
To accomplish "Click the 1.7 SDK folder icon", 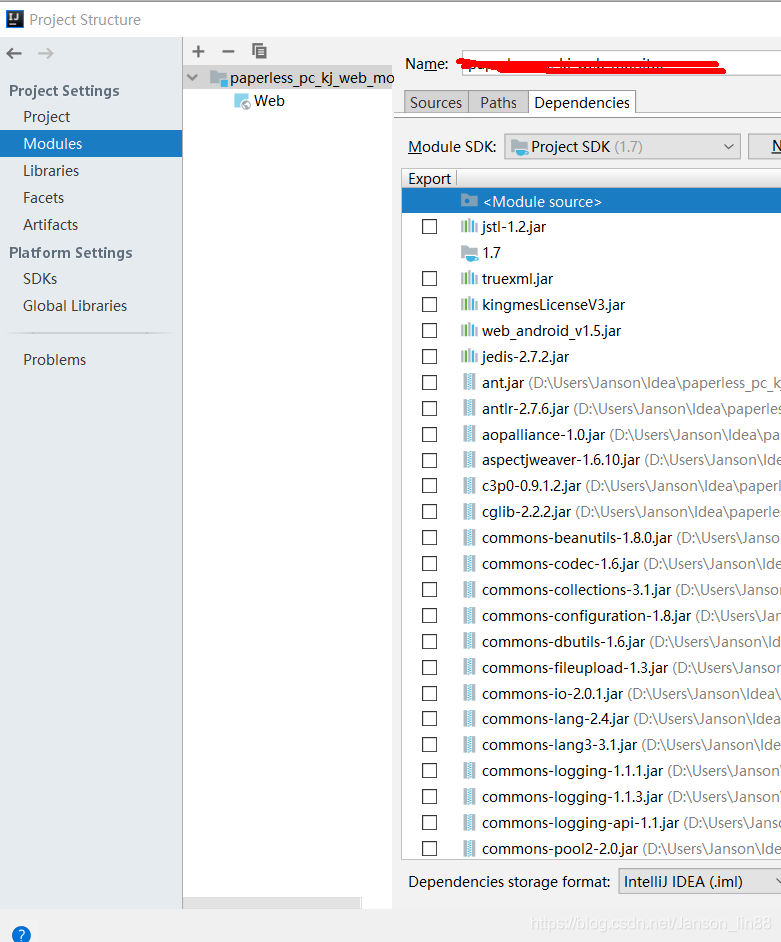I will click(x=469, y=253).
